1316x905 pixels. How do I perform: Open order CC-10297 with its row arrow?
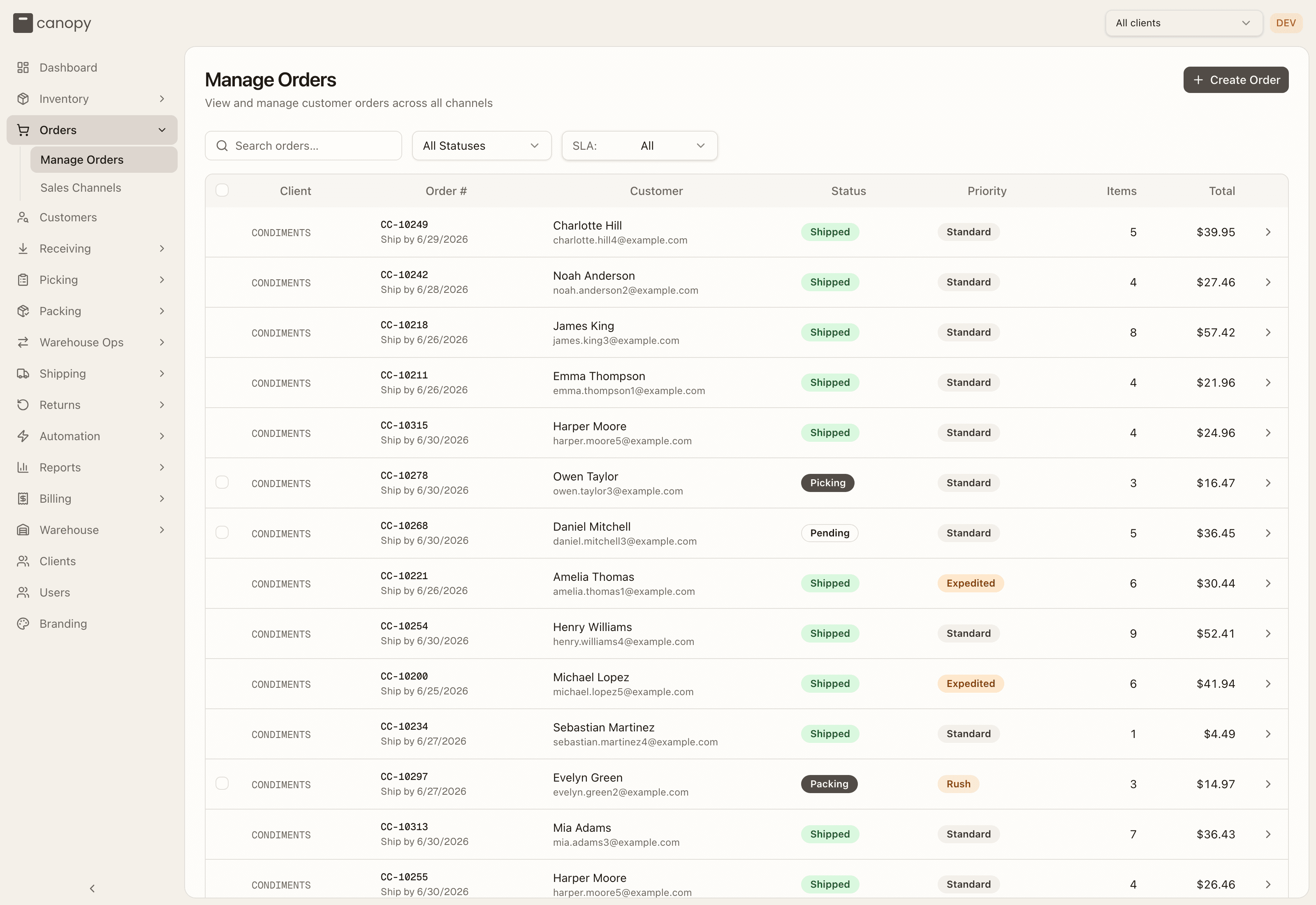click(x=1268, y=784)
